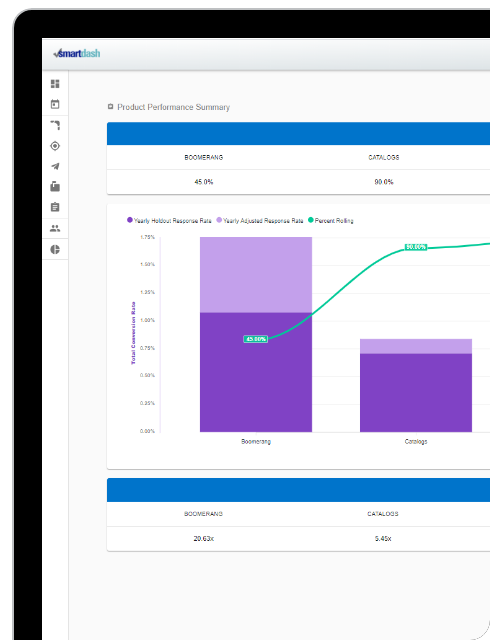Viewport: 490px width, 640px height.
Task: Open the dashboard grid icon in sidebar
Action: click(x=55, y=84)
